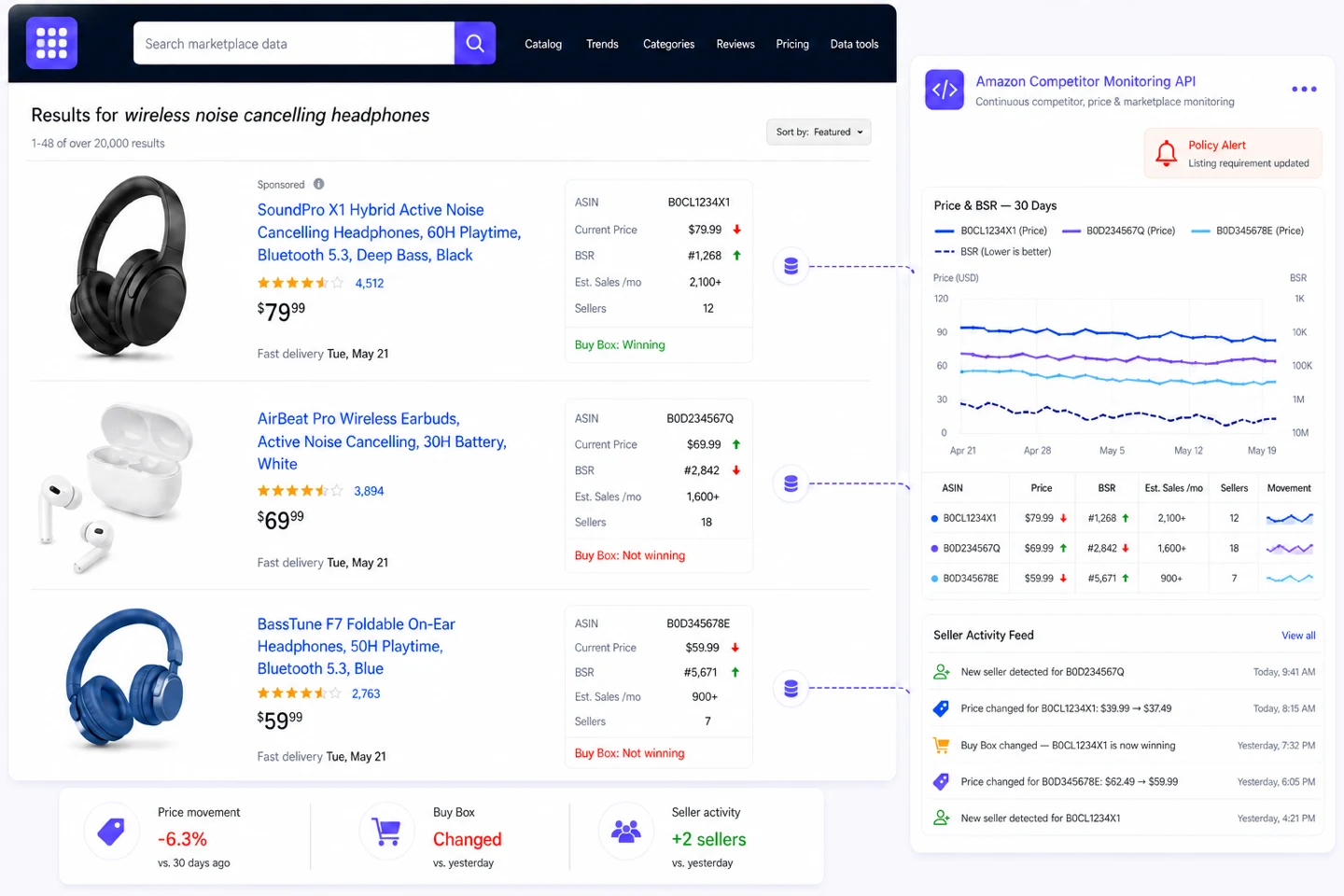Click the database icon beside B0D234567Q card

tap(791, 483)
